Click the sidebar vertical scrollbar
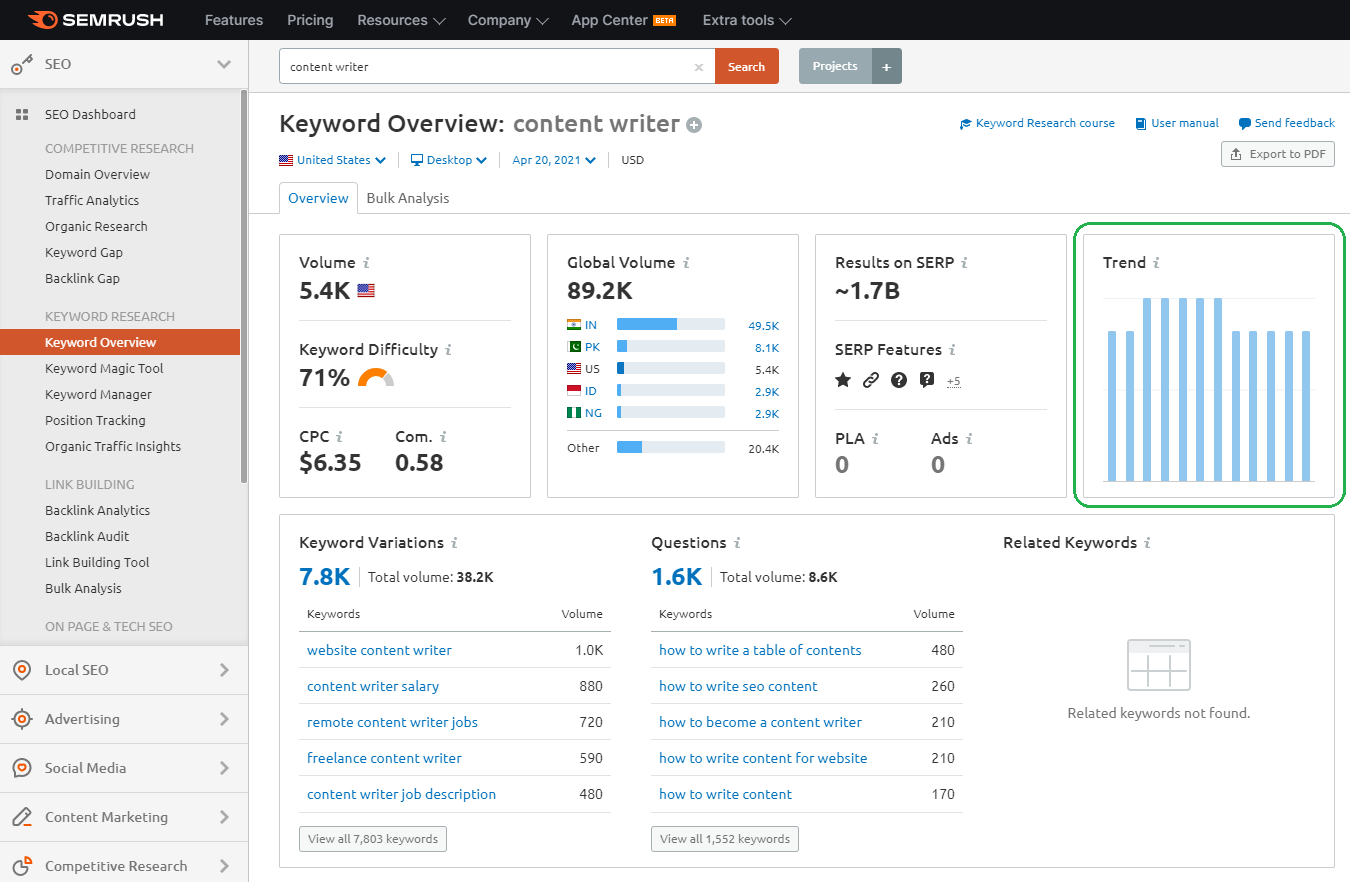Screen dimensions: 1350x882 point(244,285)
